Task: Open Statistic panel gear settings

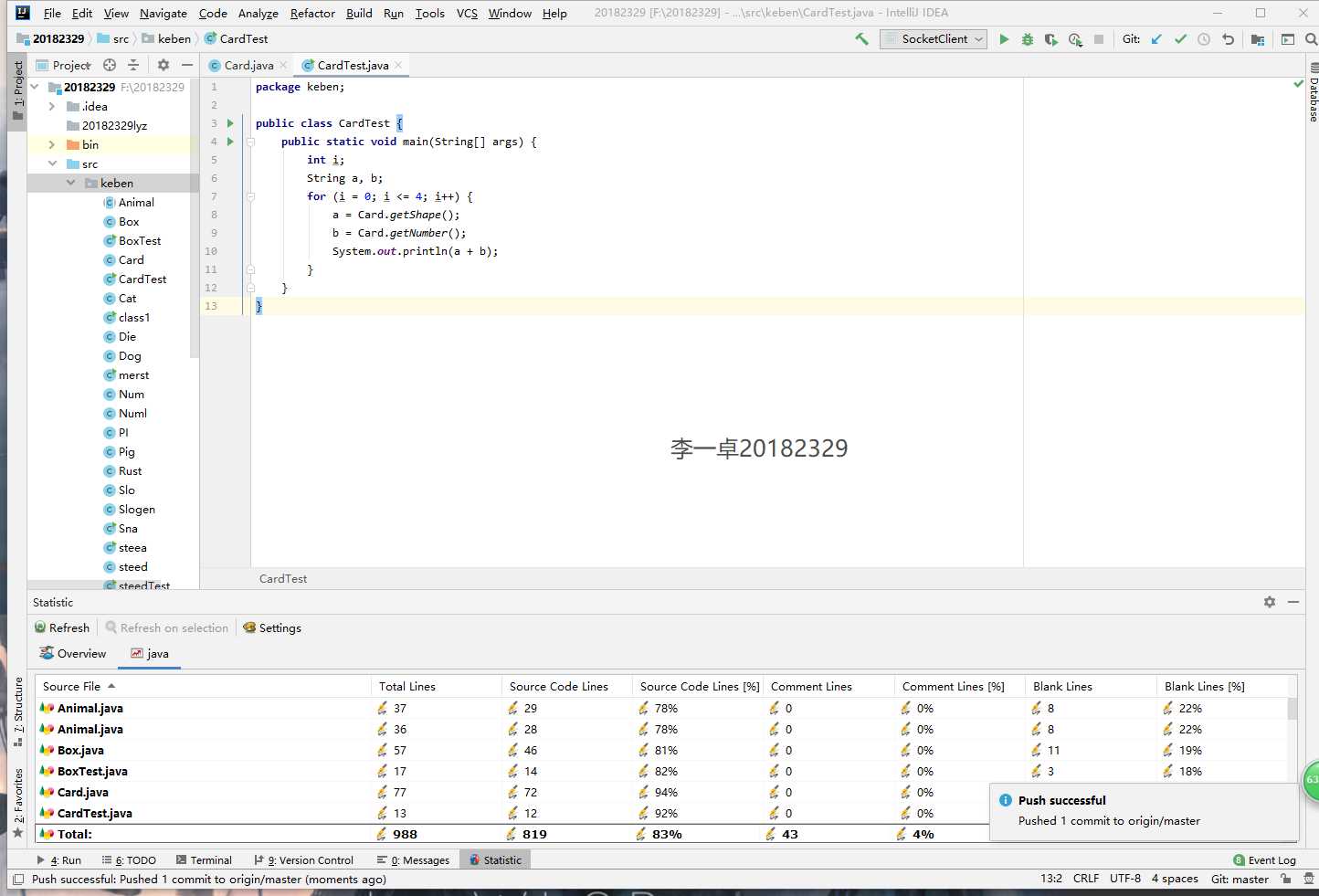Action: [1270, 602]
